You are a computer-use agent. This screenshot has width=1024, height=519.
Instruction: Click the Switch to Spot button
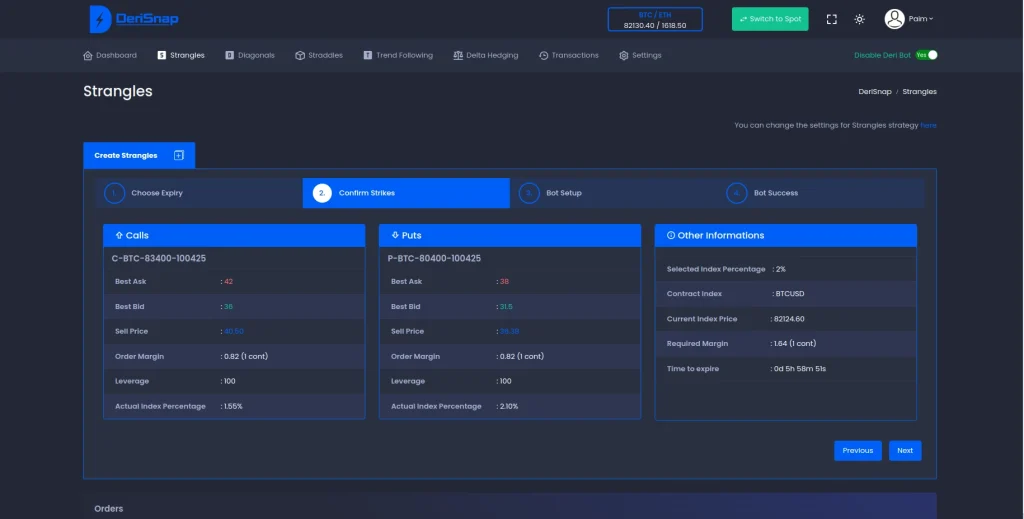[769, 19]
